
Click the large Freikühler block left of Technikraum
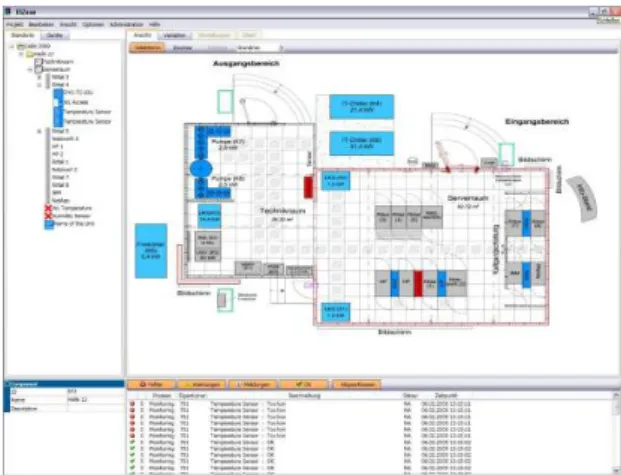point(150,250)
